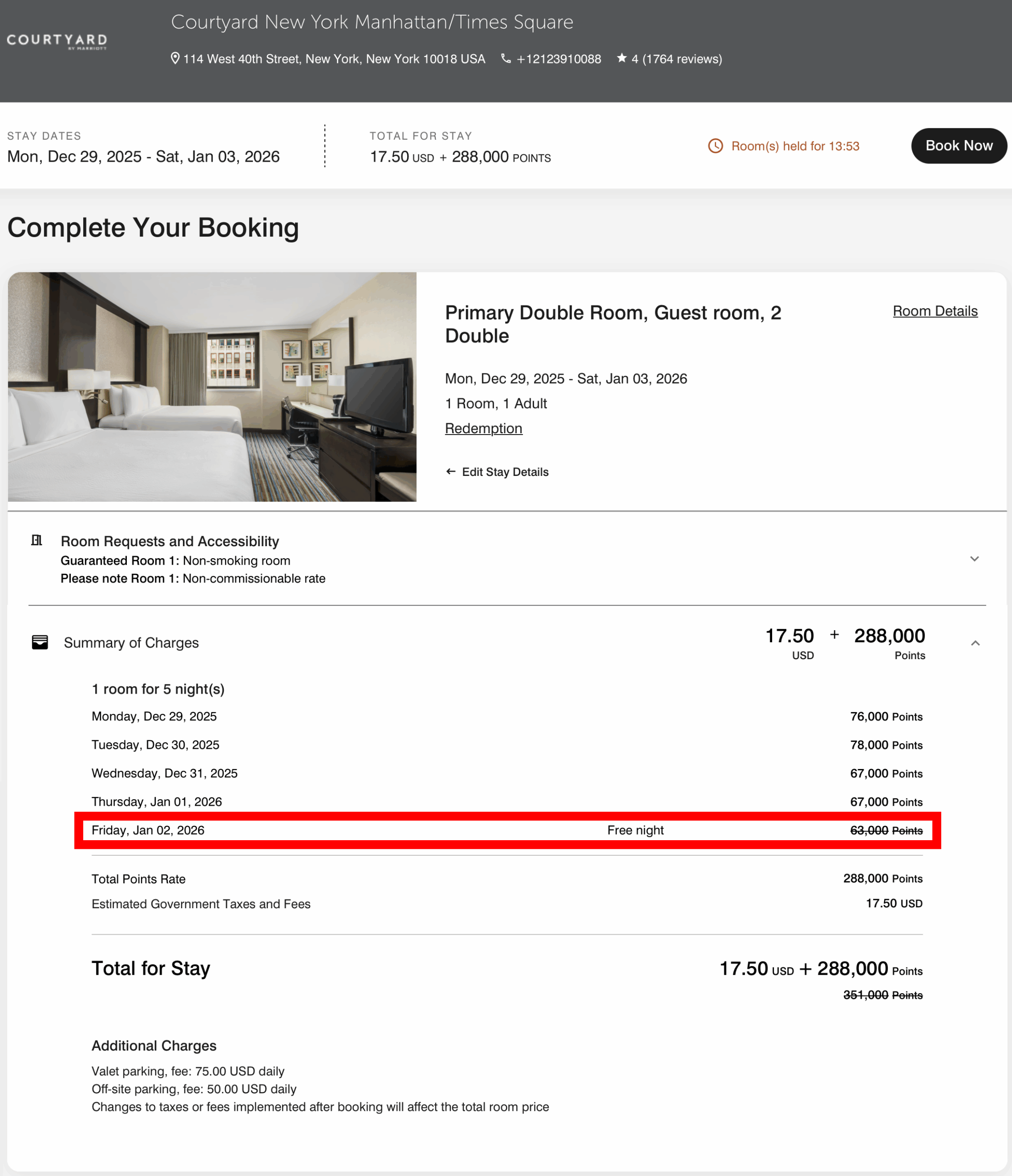Collapse the Summary of Charges chevron

pos(975,643)
